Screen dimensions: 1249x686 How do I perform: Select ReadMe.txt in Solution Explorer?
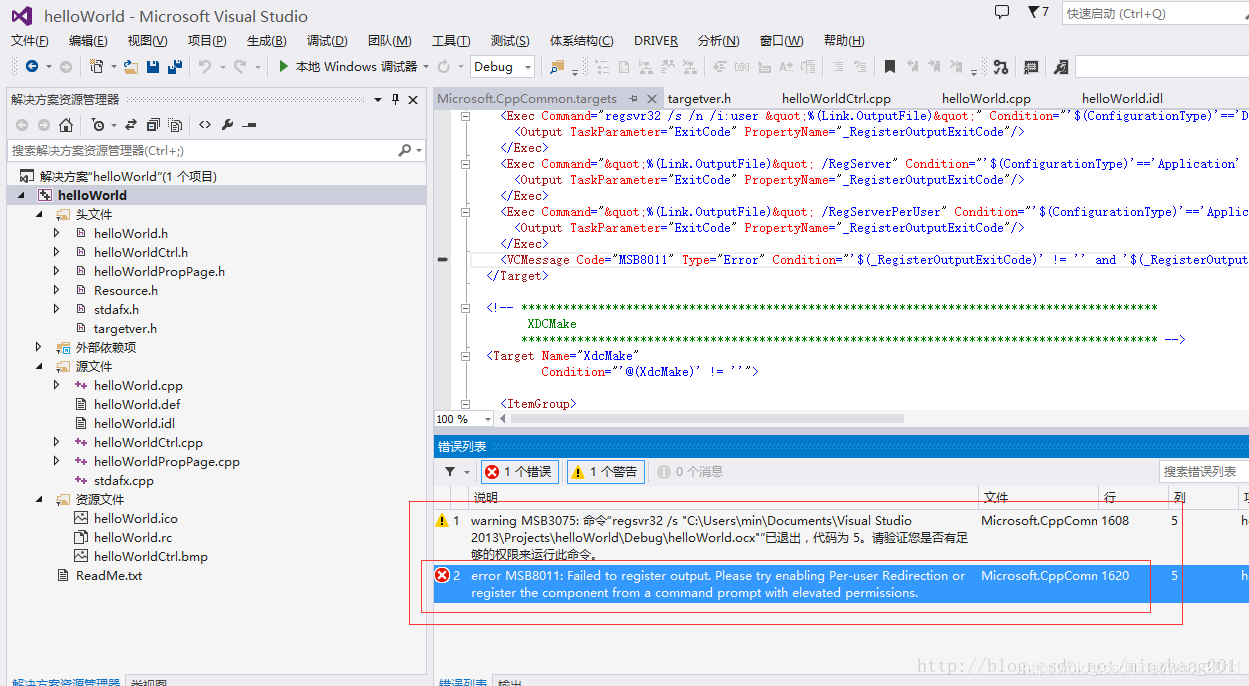click(109, 575)
